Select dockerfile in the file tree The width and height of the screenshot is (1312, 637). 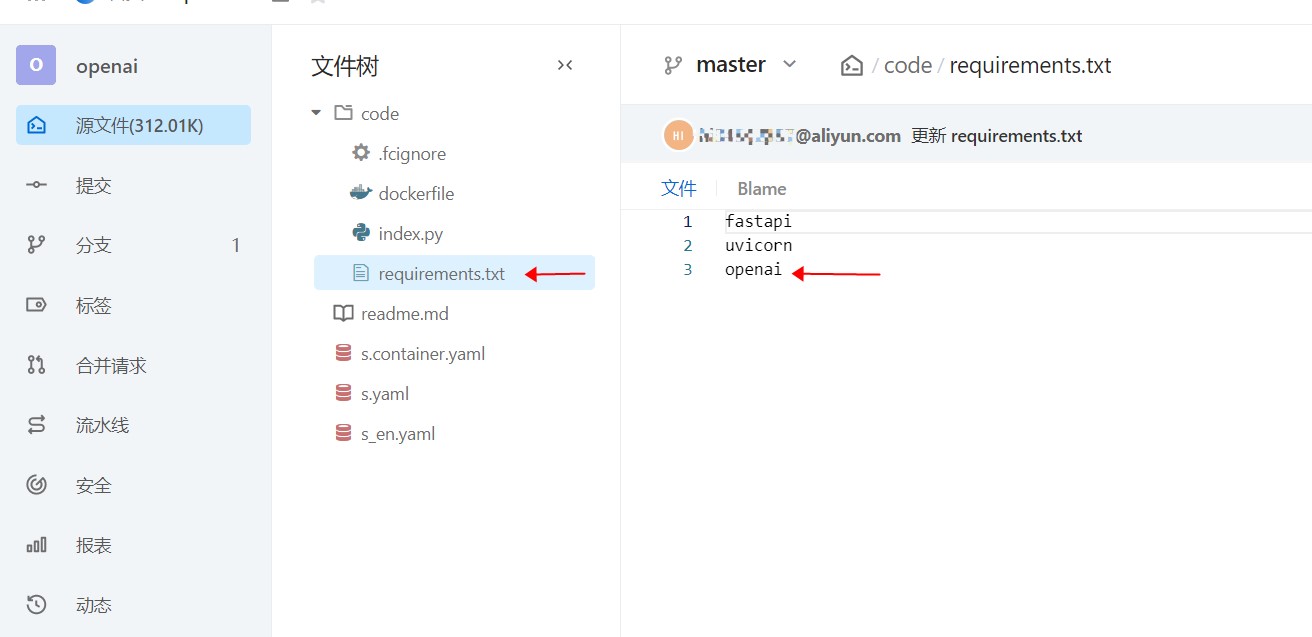416,193
